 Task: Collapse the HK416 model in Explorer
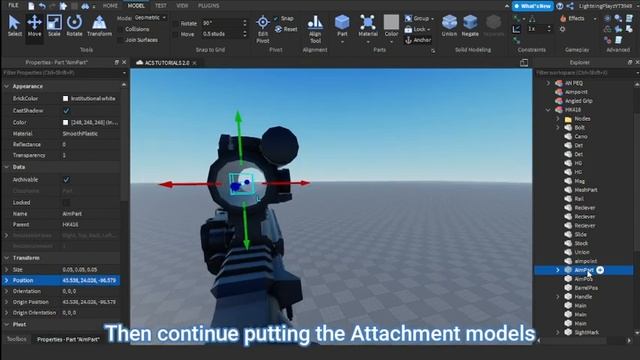(x=548, y=110)
